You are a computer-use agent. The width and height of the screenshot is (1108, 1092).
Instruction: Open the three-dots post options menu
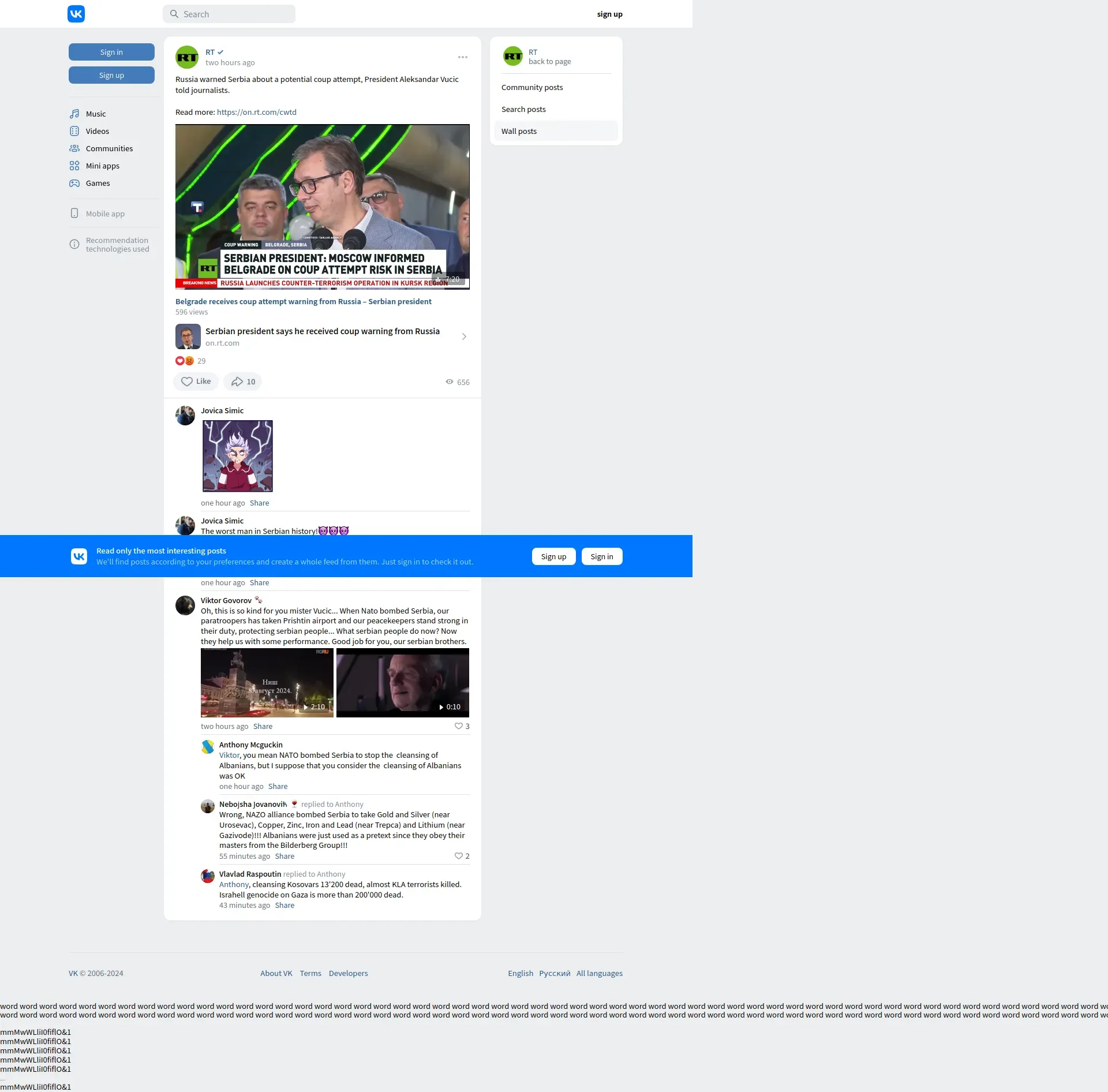tap(463, 57)
